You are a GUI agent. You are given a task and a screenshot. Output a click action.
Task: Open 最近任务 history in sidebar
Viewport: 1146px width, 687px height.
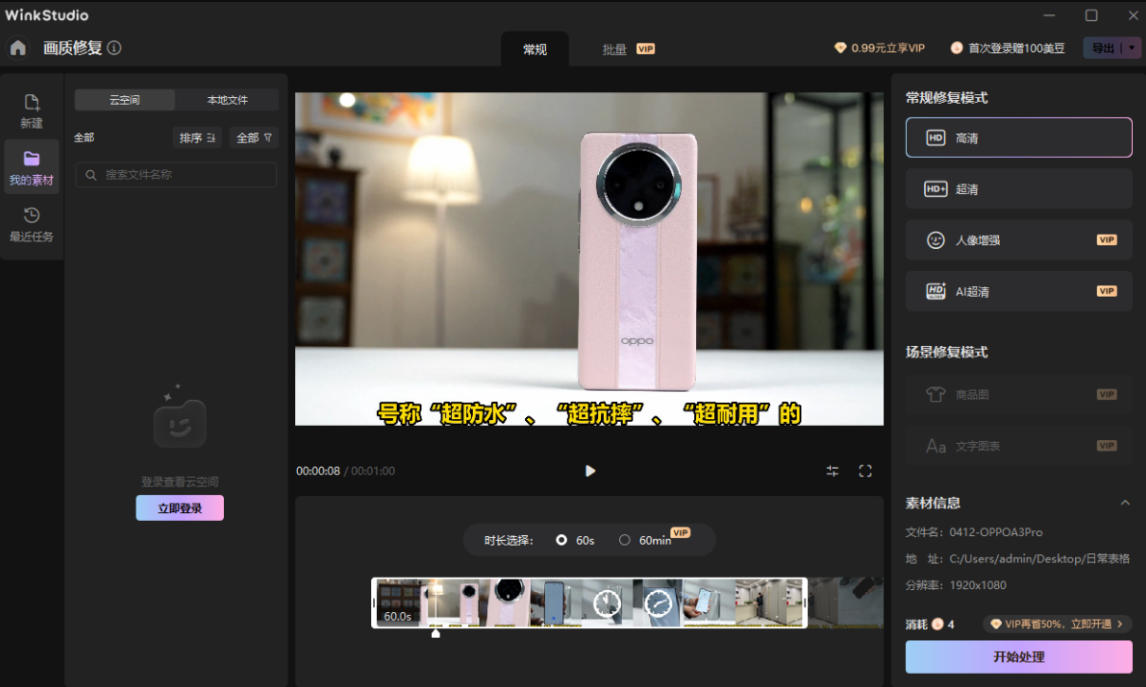tap(32, 225)
